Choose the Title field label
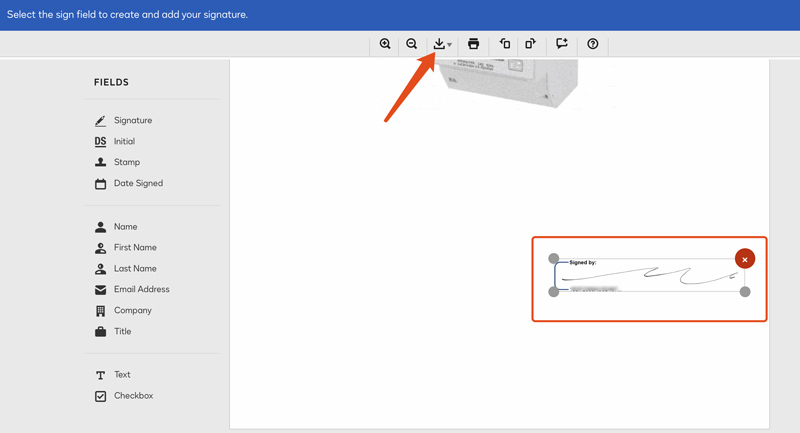Viewport: 800px width, 433px height. coord(122,331)
